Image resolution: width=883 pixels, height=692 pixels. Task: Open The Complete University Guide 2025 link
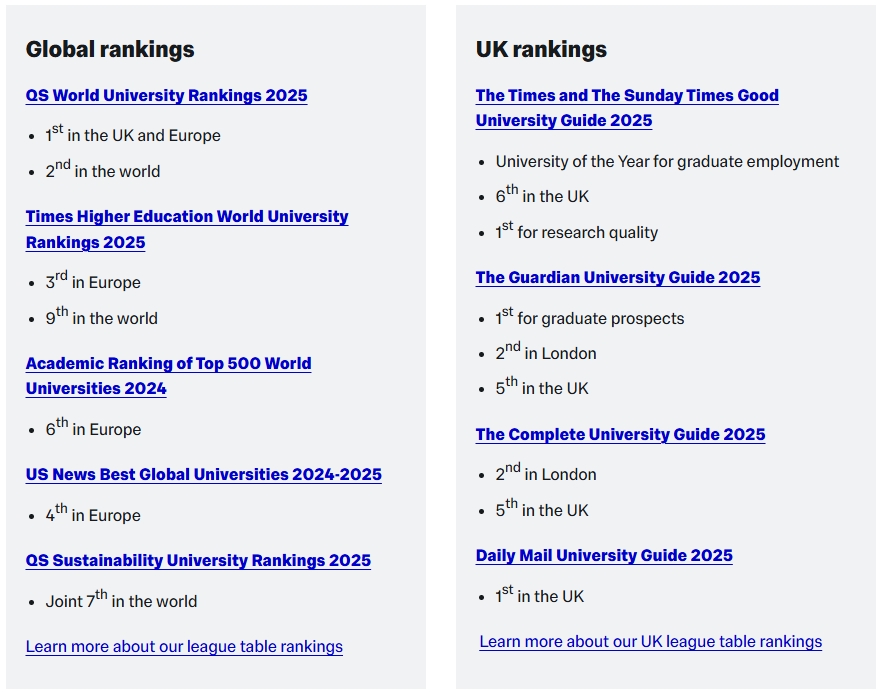(x=620, y=434)
